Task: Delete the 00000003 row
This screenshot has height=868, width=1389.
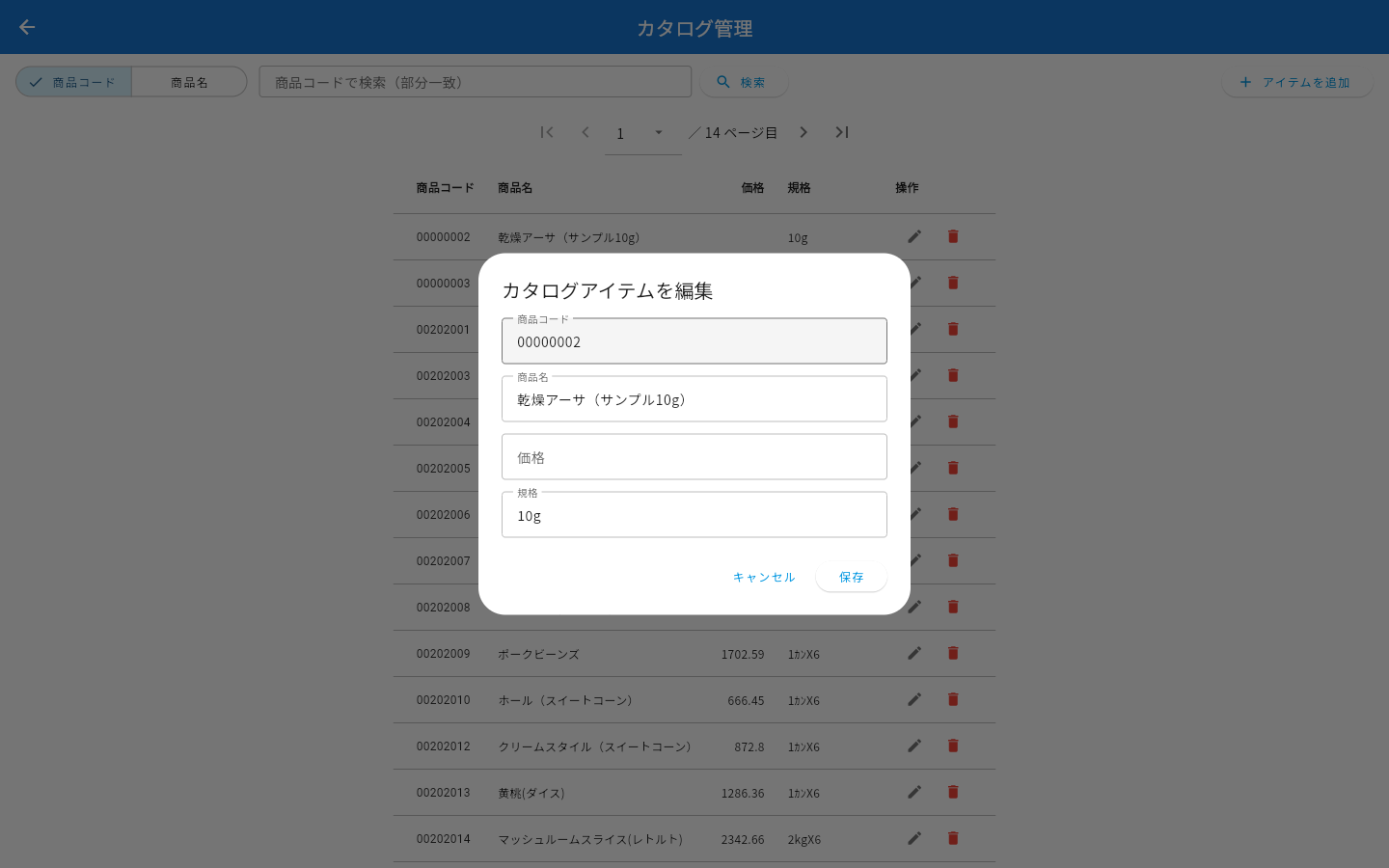Action: pyautogui.click(x=953, y=283)
